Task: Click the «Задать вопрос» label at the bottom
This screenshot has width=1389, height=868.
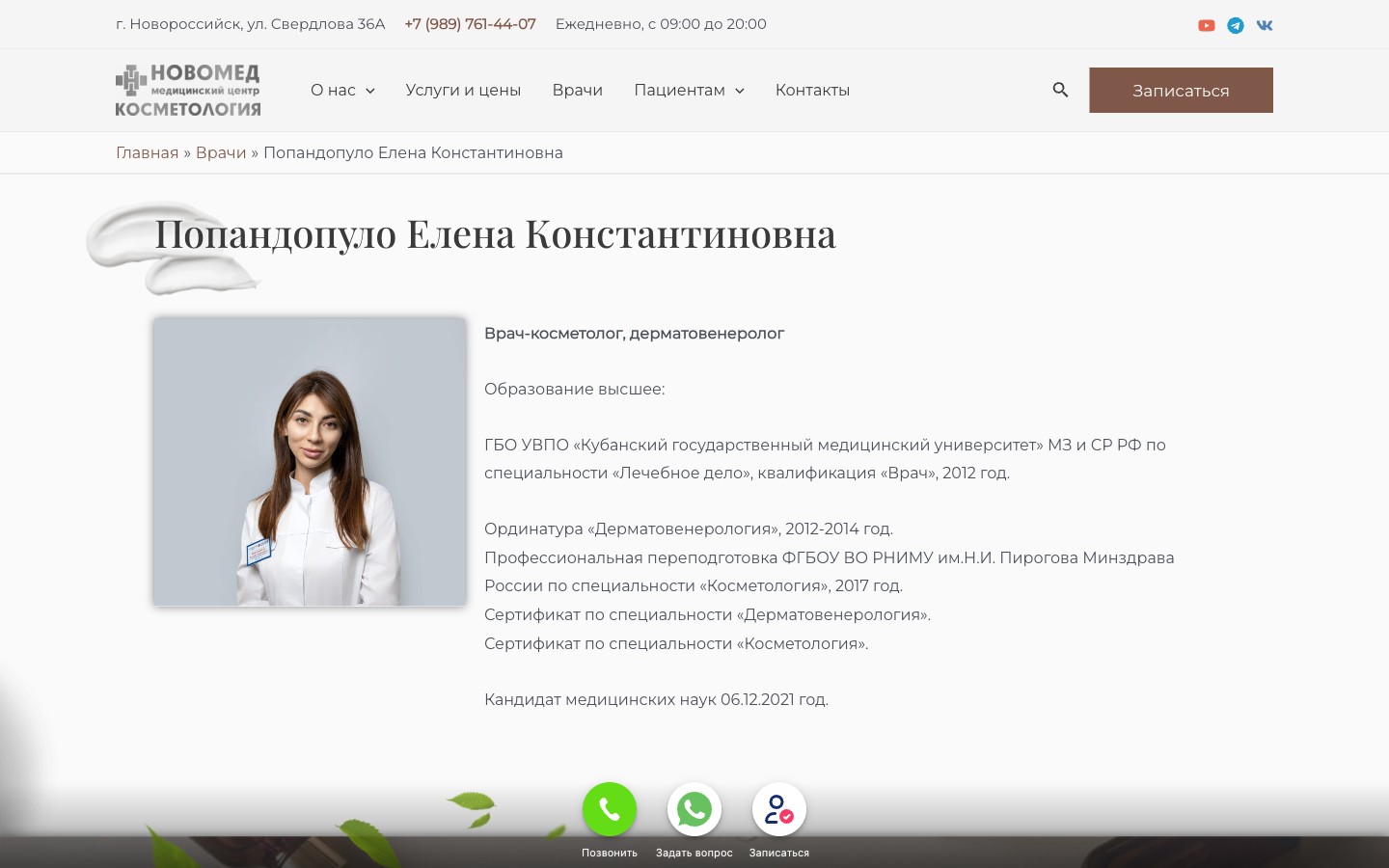Action: point(694,853)
